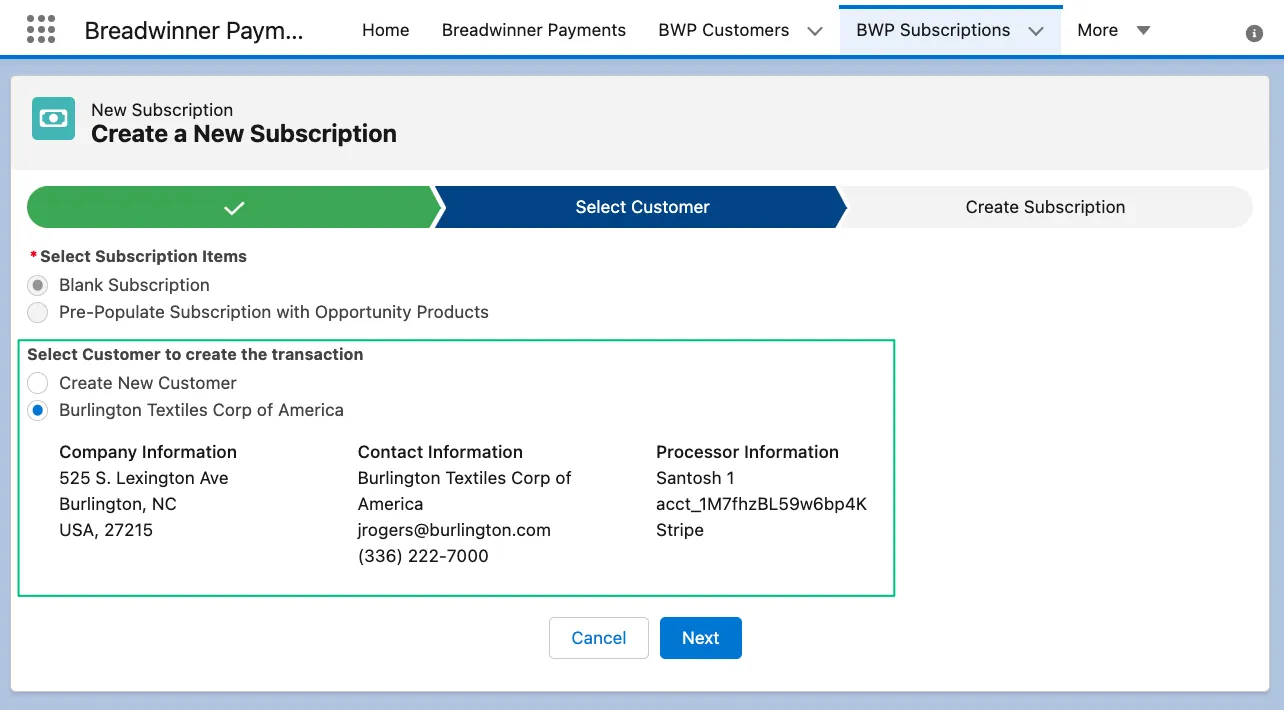Choose the Create New Customer option

[38, 383]
